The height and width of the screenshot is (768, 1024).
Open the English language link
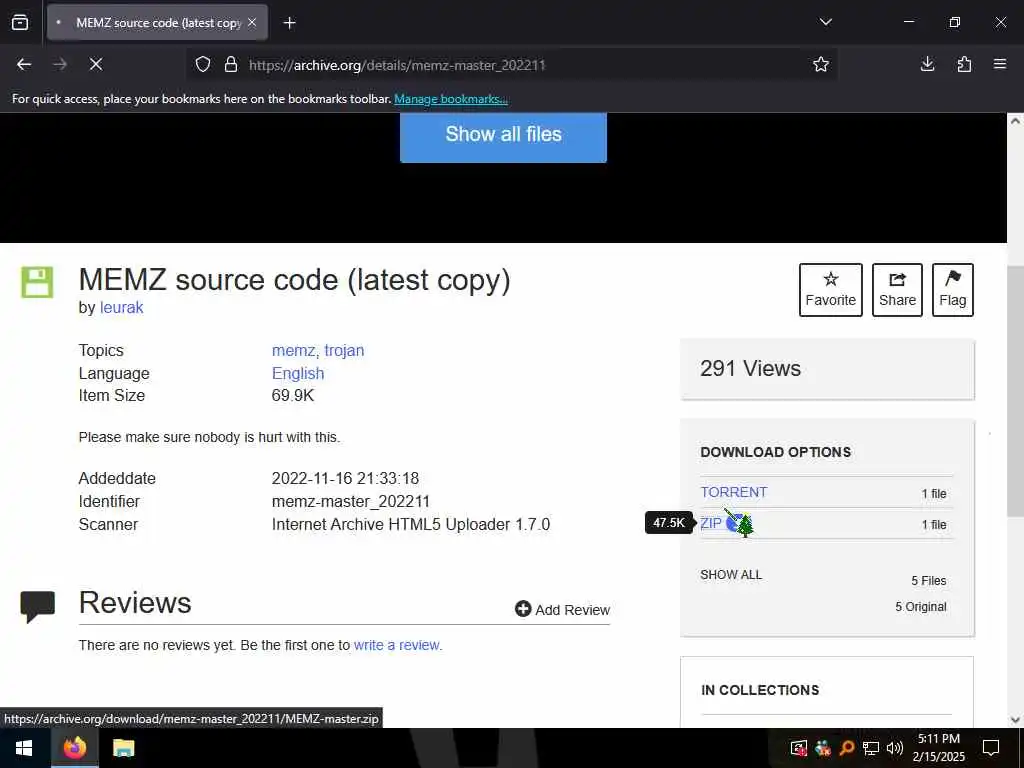[x=298, y=374]
